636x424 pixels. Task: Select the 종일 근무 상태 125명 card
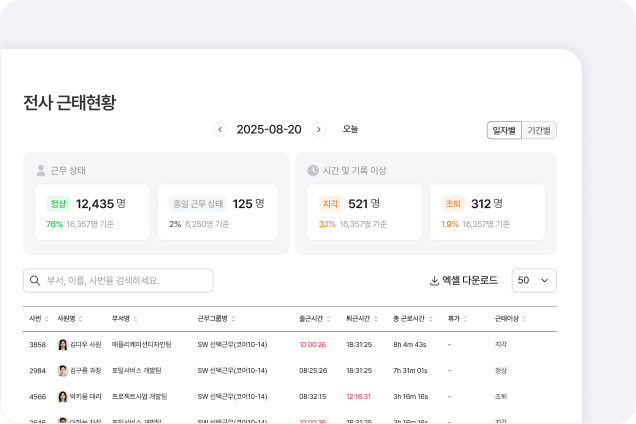[x=218, y=212]
